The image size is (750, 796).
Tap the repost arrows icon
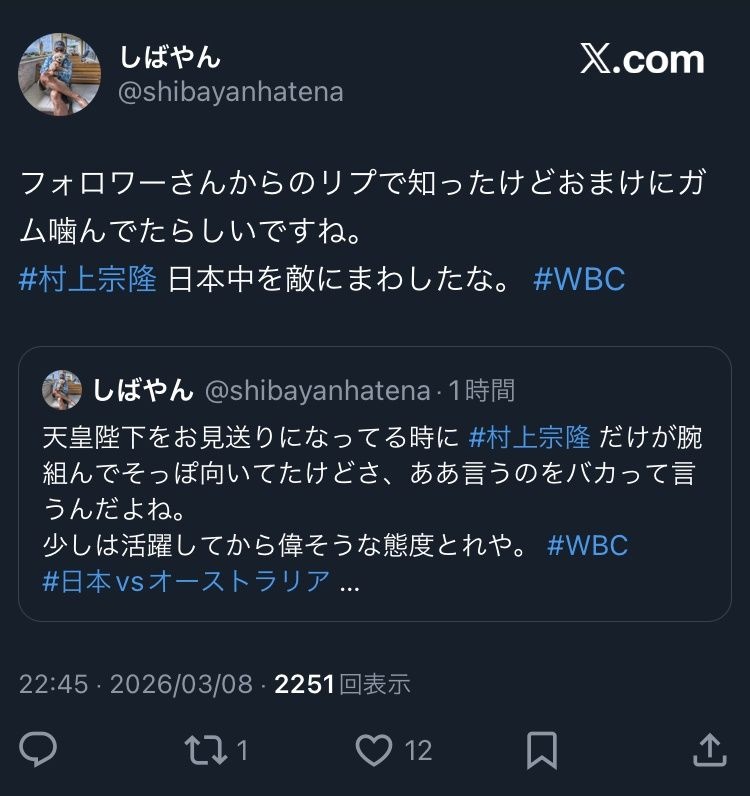(206, 750)
